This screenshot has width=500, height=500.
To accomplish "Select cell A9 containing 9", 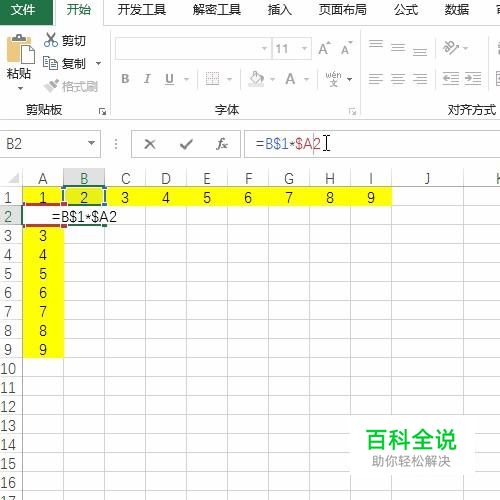I will [43, 349].
